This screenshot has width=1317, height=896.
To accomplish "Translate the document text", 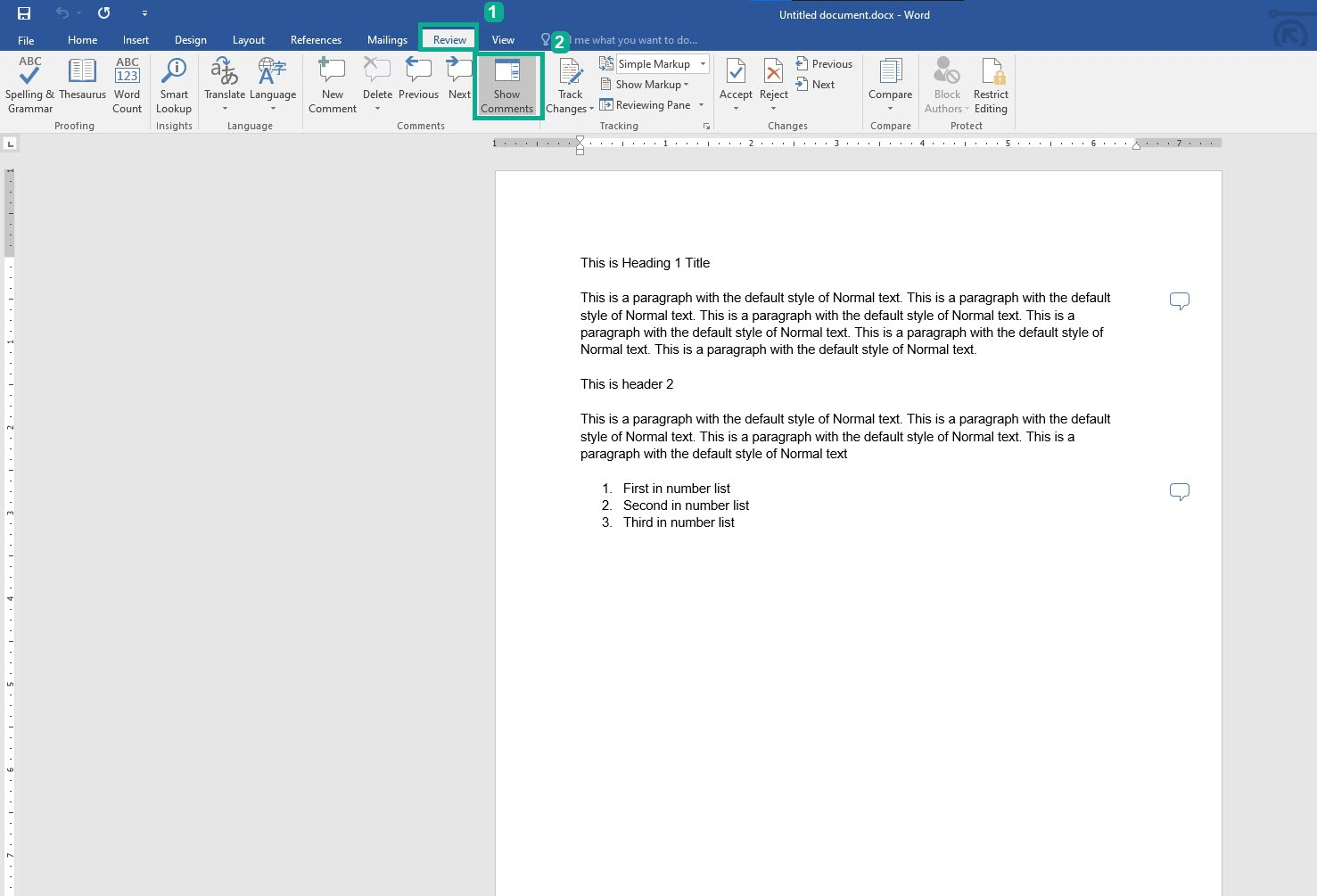I will coord(224,85).
